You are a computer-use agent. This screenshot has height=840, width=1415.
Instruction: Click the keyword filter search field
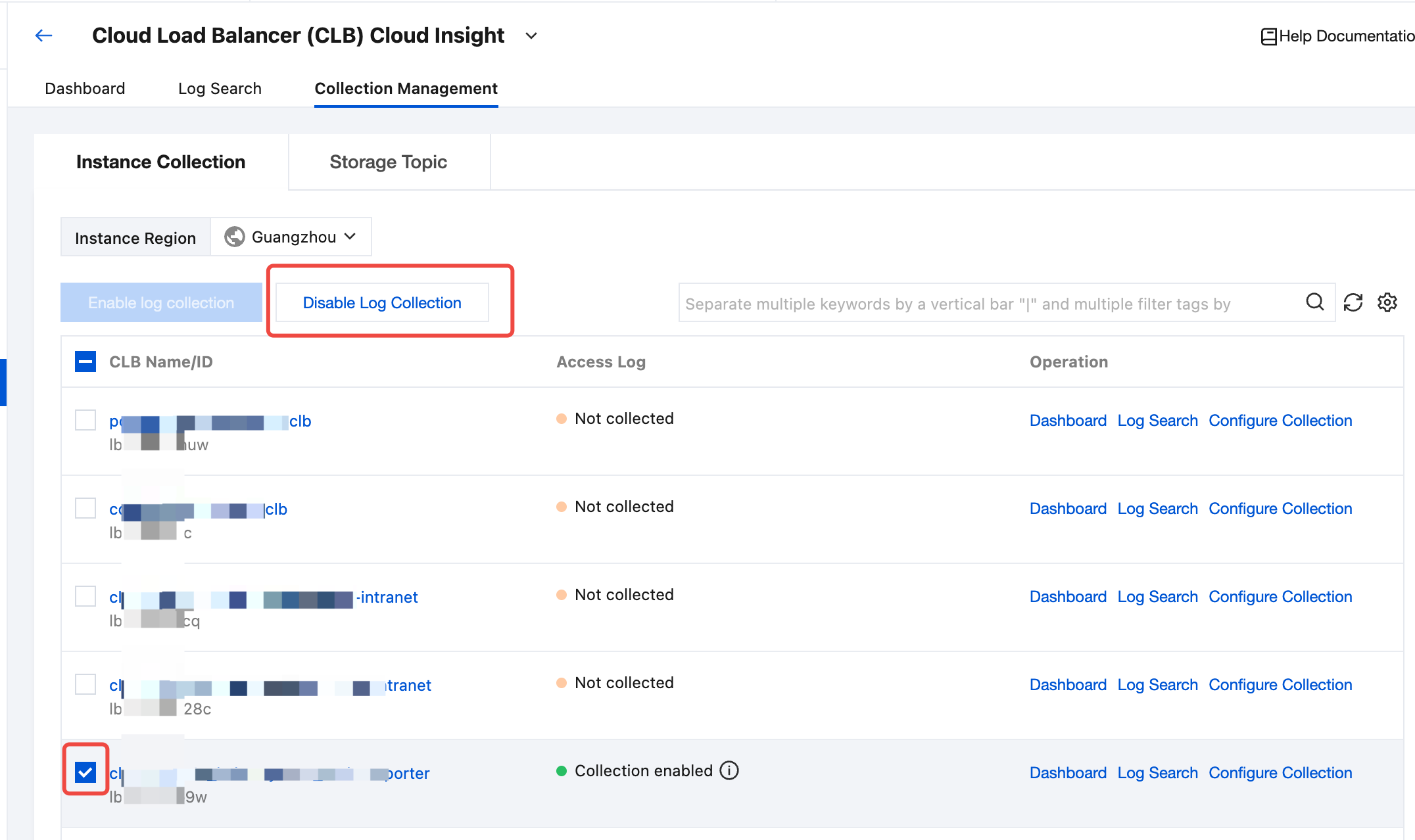986,304
